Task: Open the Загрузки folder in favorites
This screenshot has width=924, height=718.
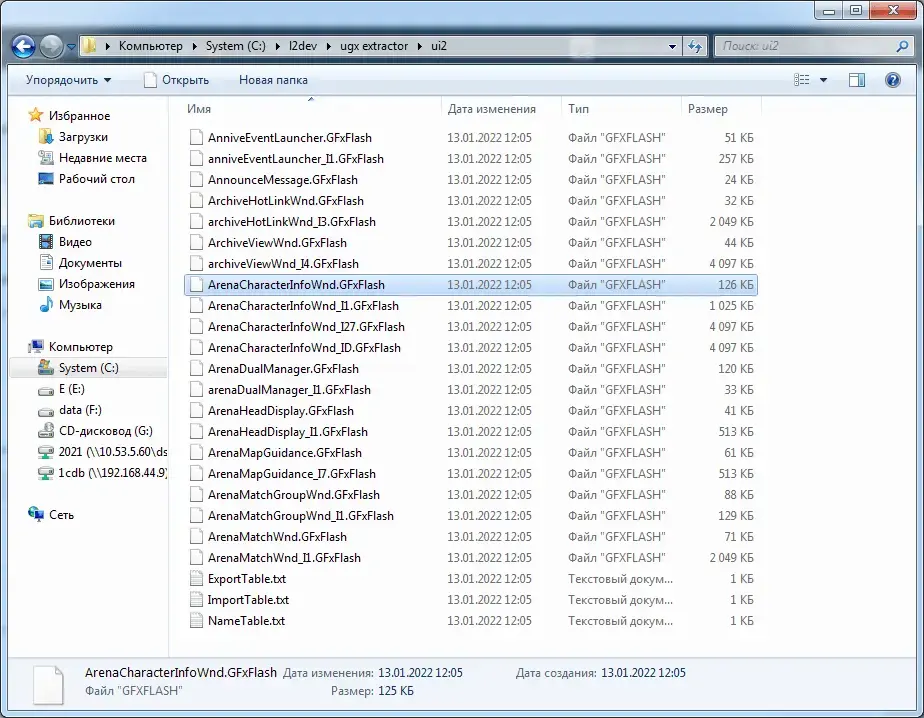Action: point(83,137)
